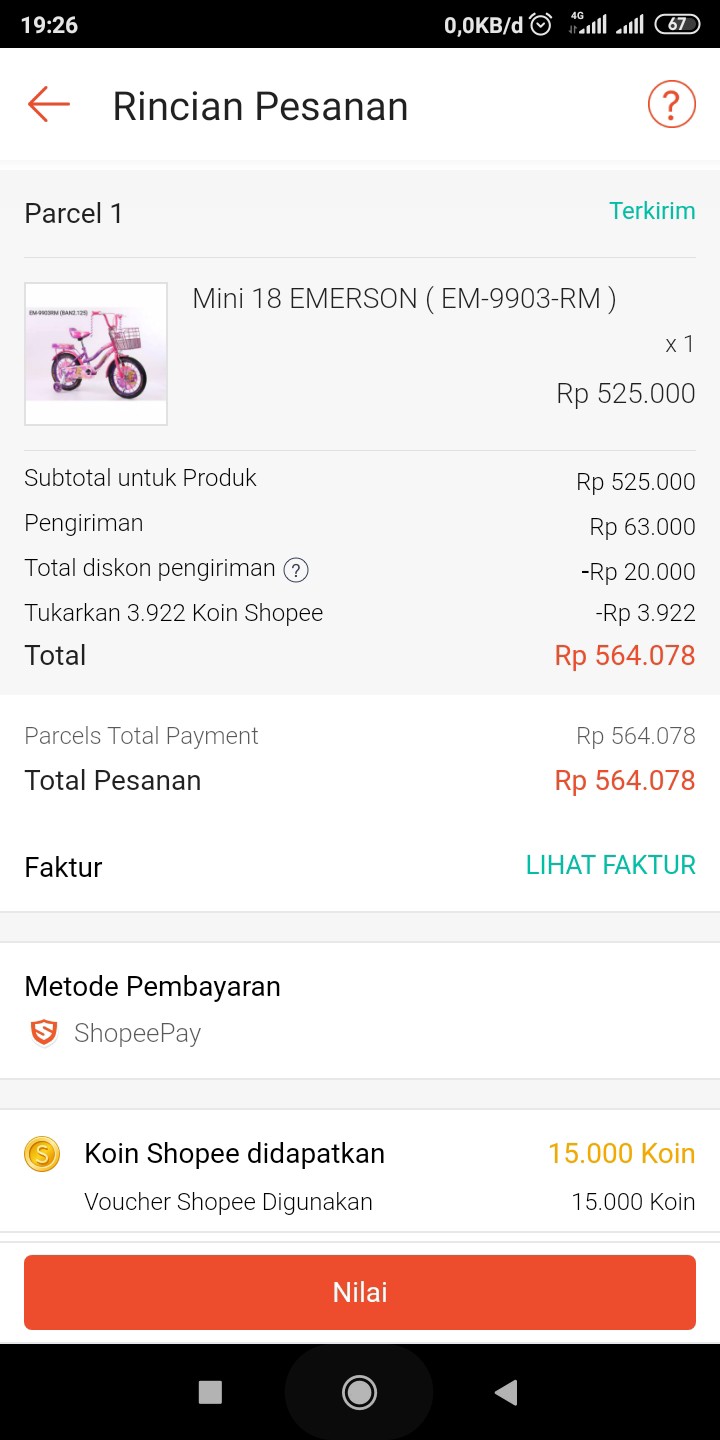The width and height of the screenshot is (720, 1440).
Task: Tap the ShopeePay logo icon
Action: (44, 1032)
